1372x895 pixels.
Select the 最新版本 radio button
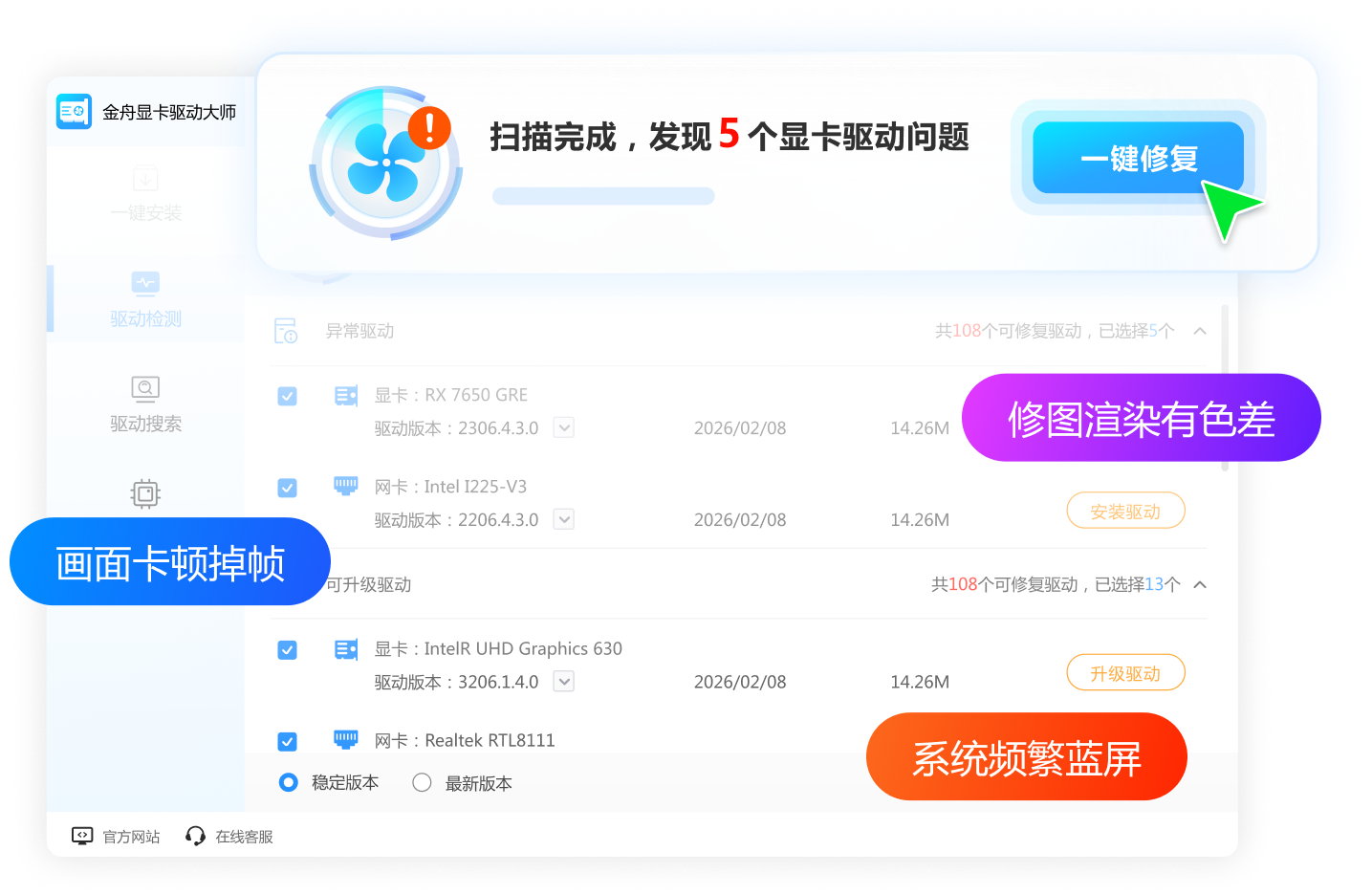pyautogui.click(x=422, y=783)
